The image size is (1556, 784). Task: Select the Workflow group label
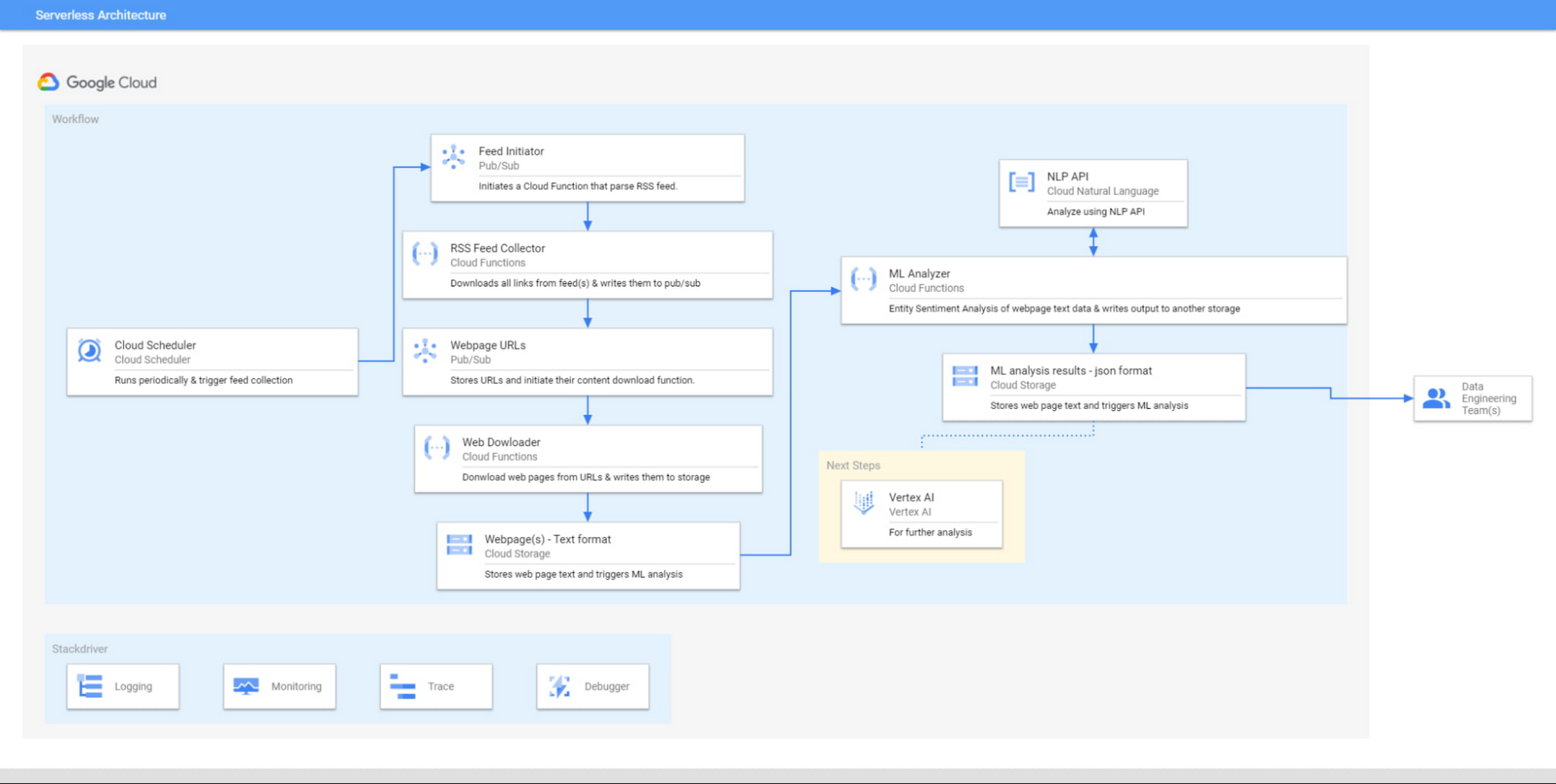pyautogui.click(x=75, y=119)
